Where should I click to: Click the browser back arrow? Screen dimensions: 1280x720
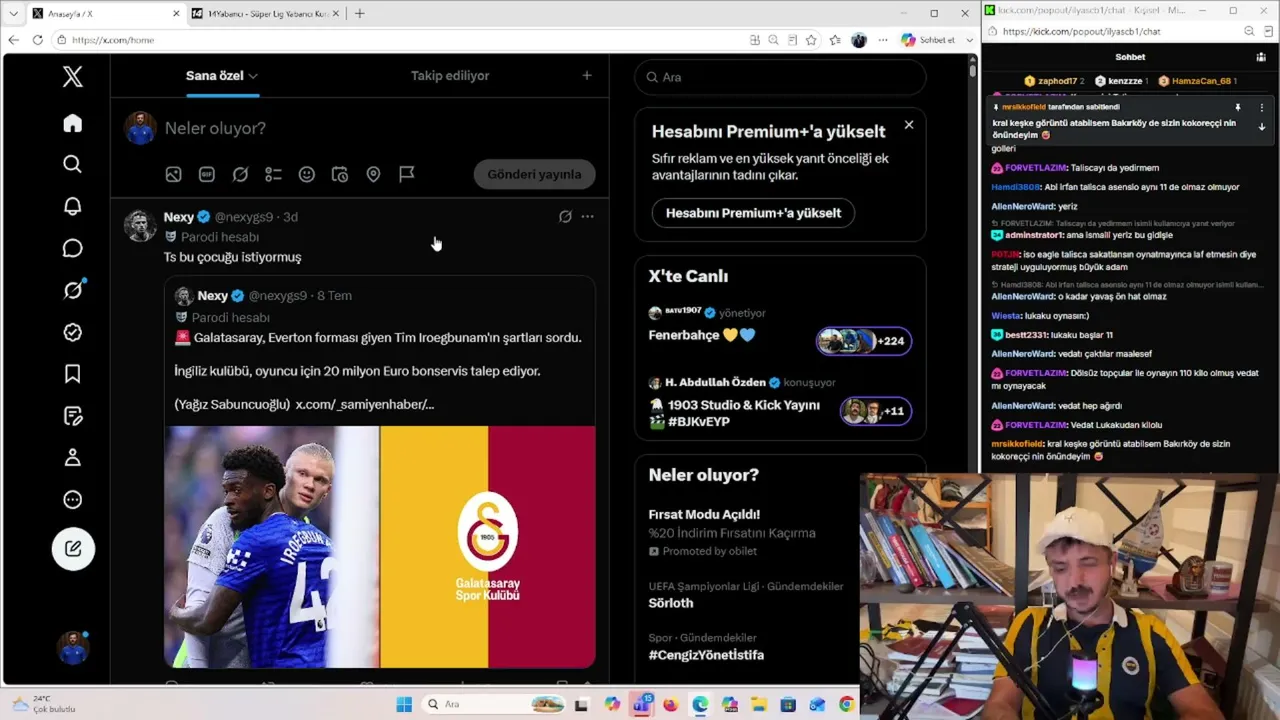13,40
